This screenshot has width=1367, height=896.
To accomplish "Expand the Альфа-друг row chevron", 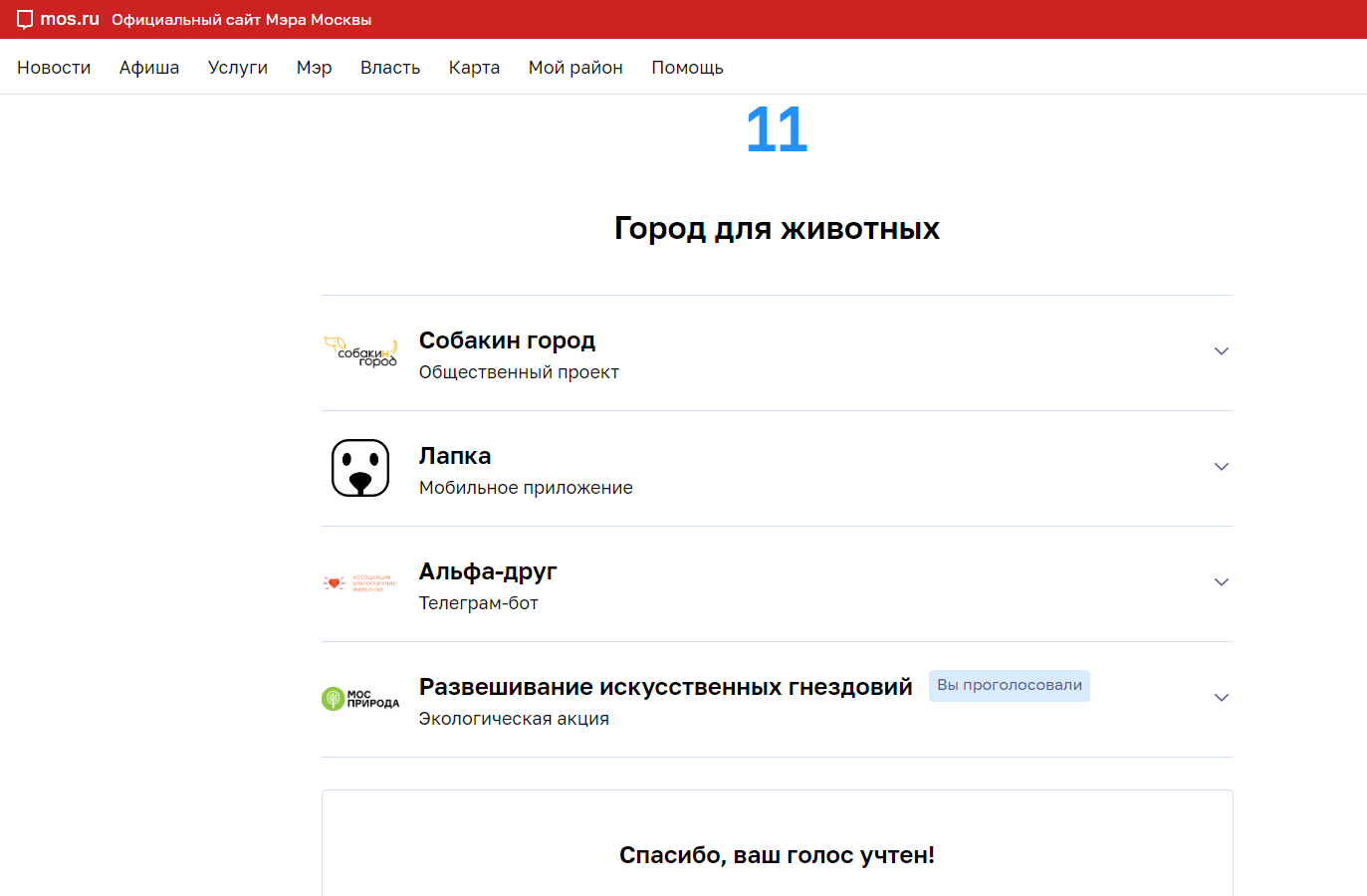I will tap(1222, 582).
